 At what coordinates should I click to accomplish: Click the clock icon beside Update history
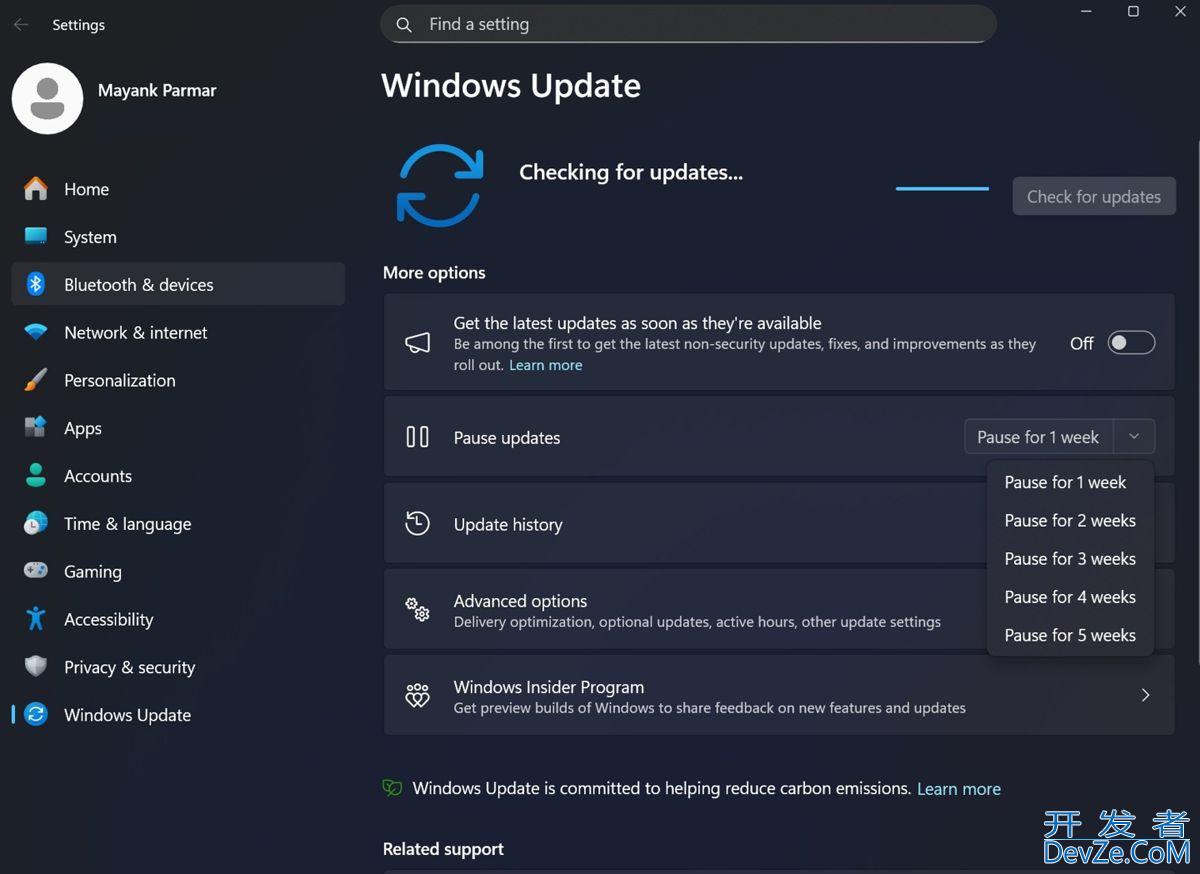pyautogui.click(x=417, y=524)
